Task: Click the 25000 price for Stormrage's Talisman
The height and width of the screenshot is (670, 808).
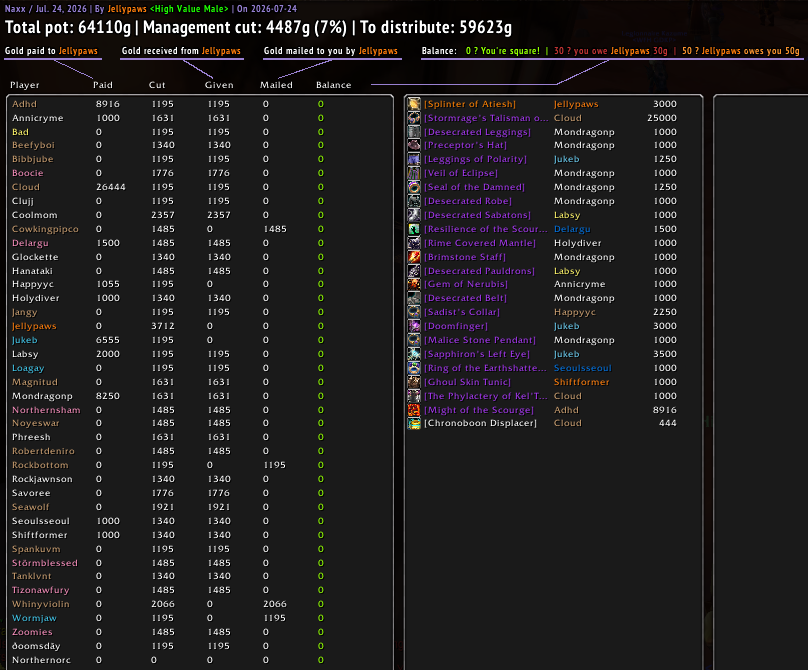Action: 662,118
